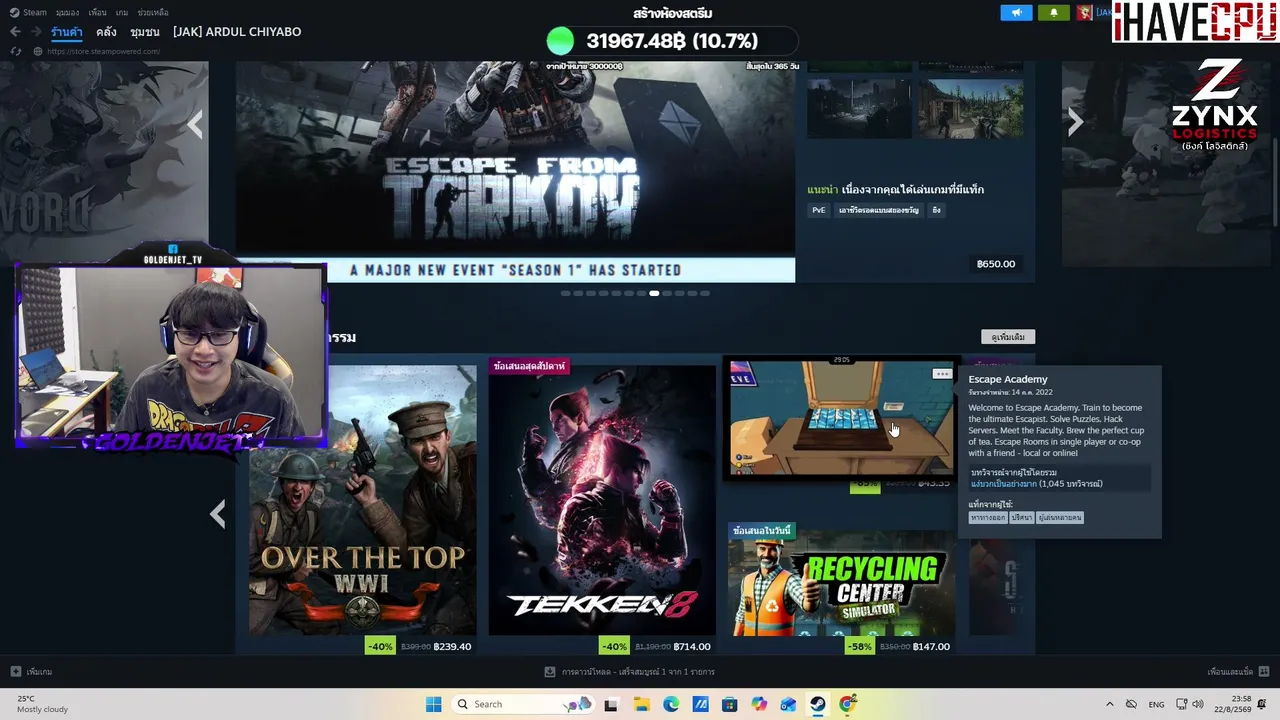Open the เกม menu
Screen dimensions: 1280x720
tap(122, 13)
